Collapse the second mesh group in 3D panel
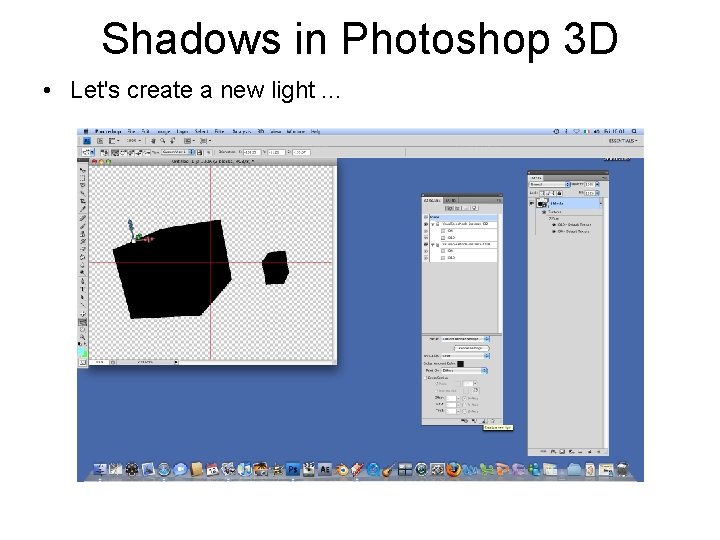The height and width of the screenshot is (540, 720). [433, 245]
